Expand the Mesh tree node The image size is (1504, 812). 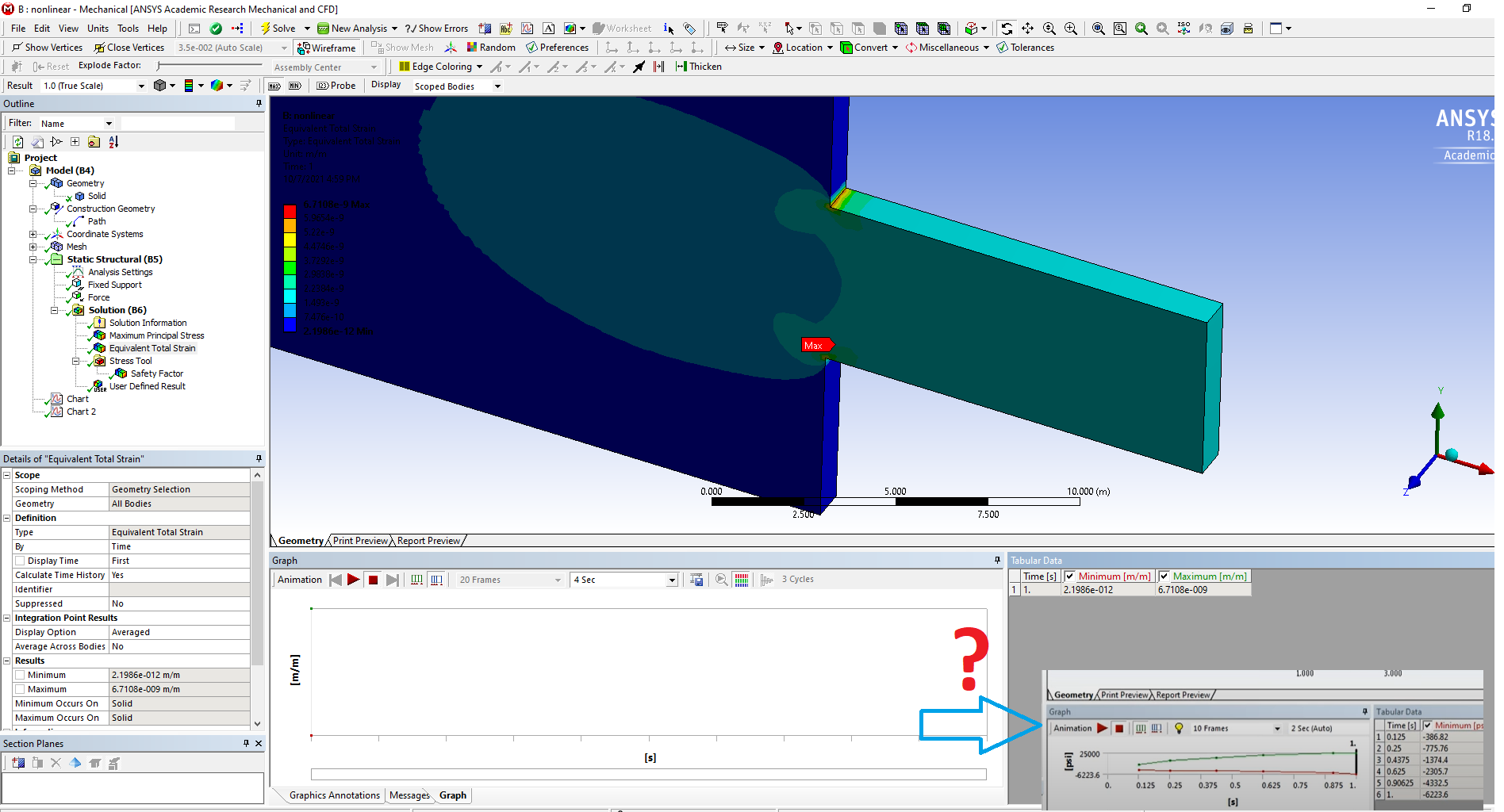pyautogui.click(x=33, y=247)
